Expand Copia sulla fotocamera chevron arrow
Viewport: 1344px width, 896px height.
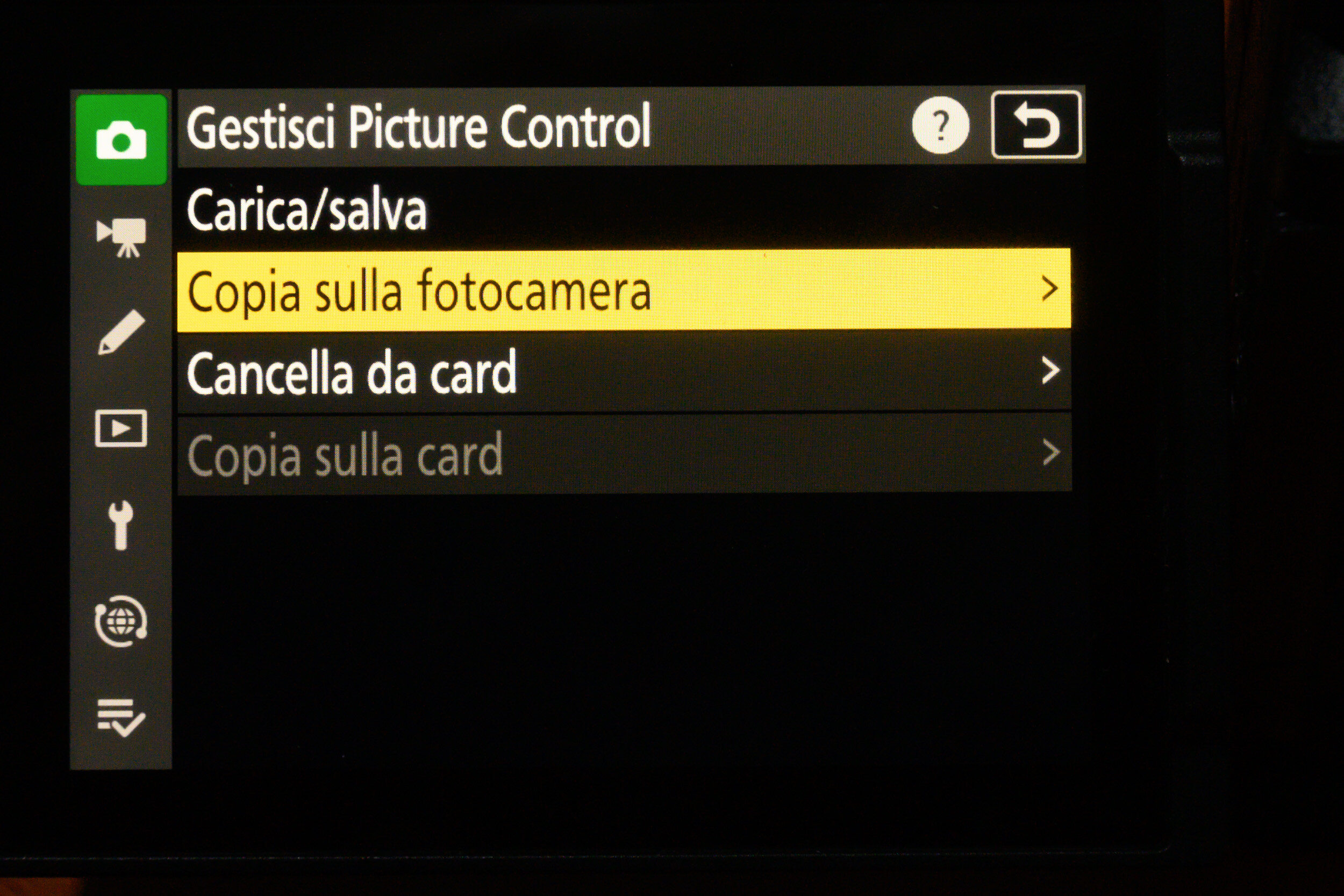point(1050,289)
